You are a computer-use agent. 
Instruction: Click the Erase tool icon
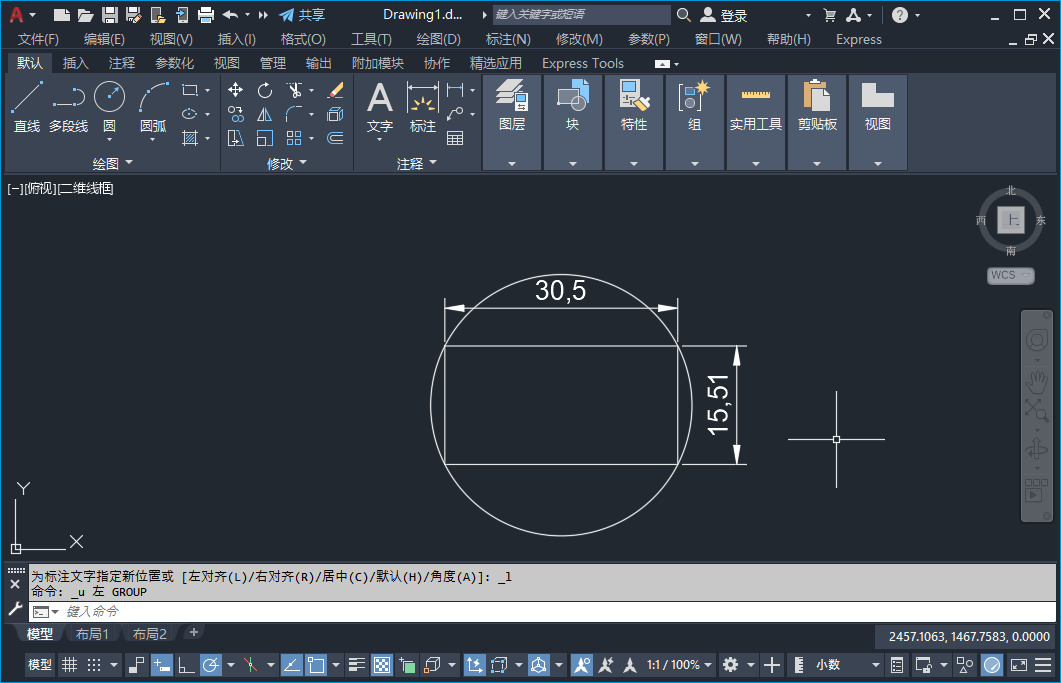coord(335,90)
